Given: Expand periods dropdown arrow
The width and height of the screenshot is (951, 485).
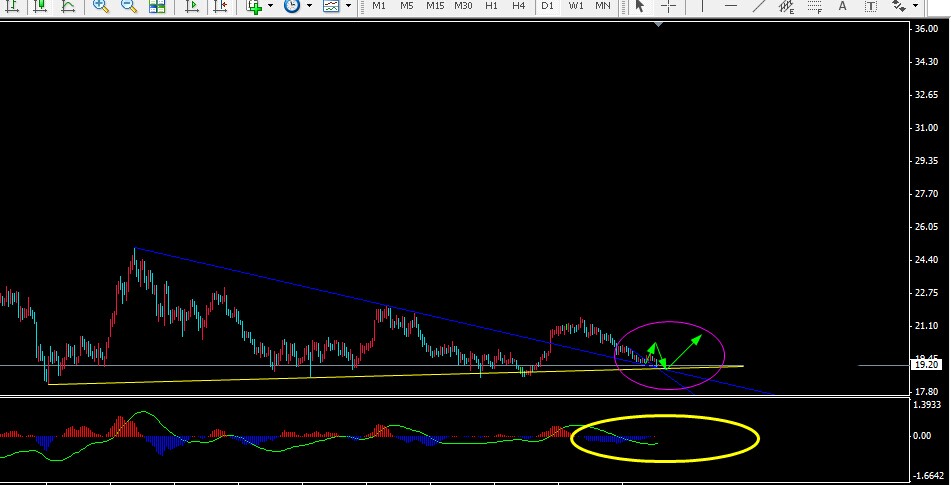Looking at the screenshot, I should [x=309, y=6].
